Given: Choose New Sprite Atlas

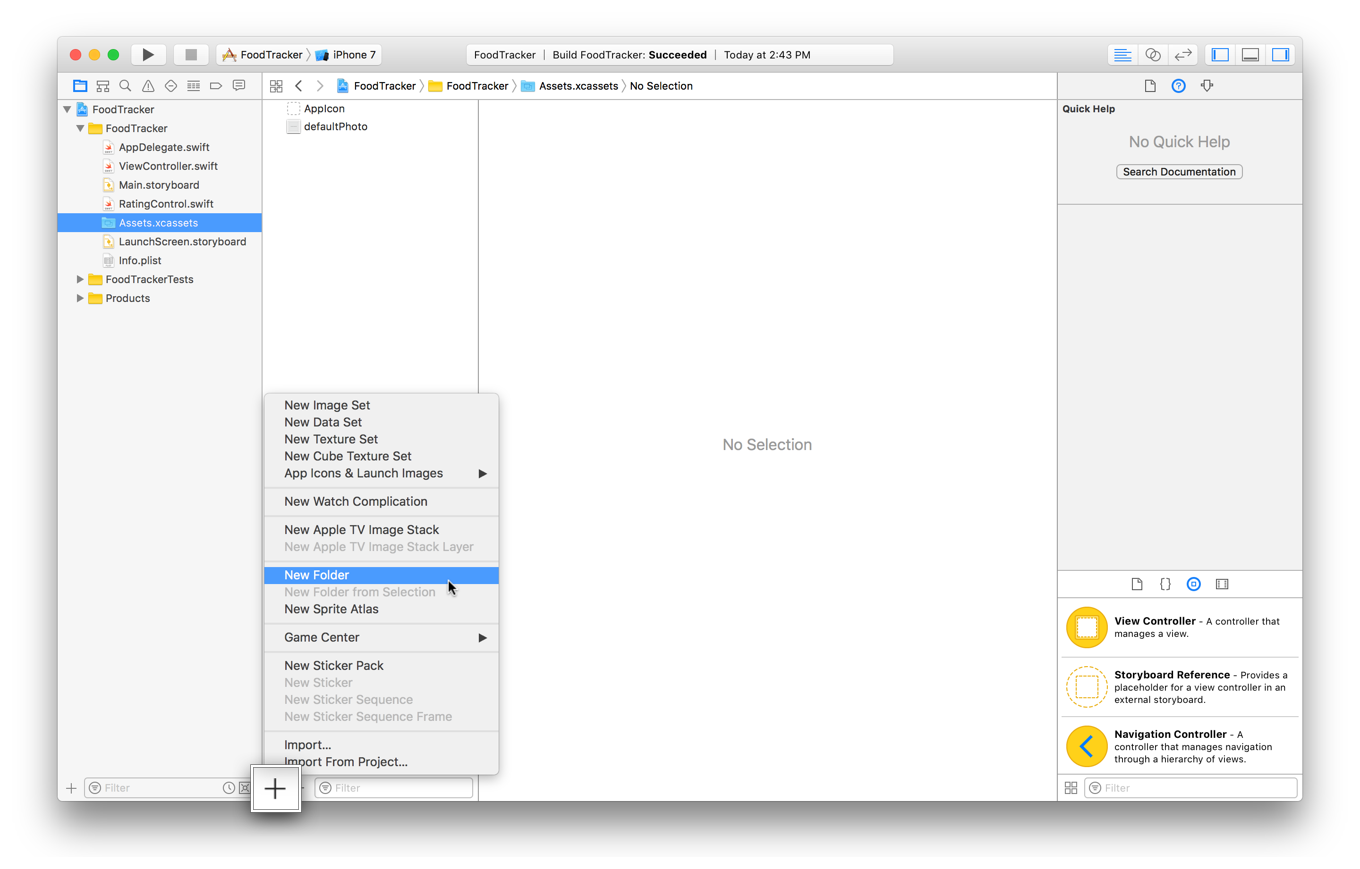Looking at the screenshot, I should [381, 609].
